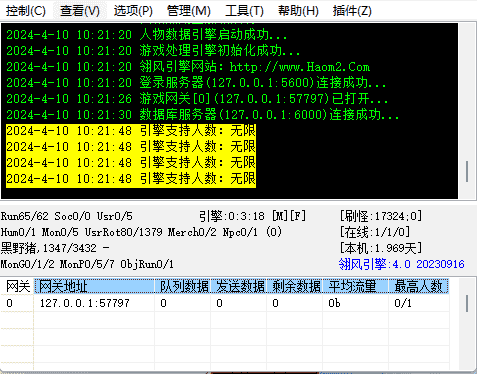Viewport: 477px width, 374px height.
Task: Select the 平均流量 column header
Action: [356, 286]
